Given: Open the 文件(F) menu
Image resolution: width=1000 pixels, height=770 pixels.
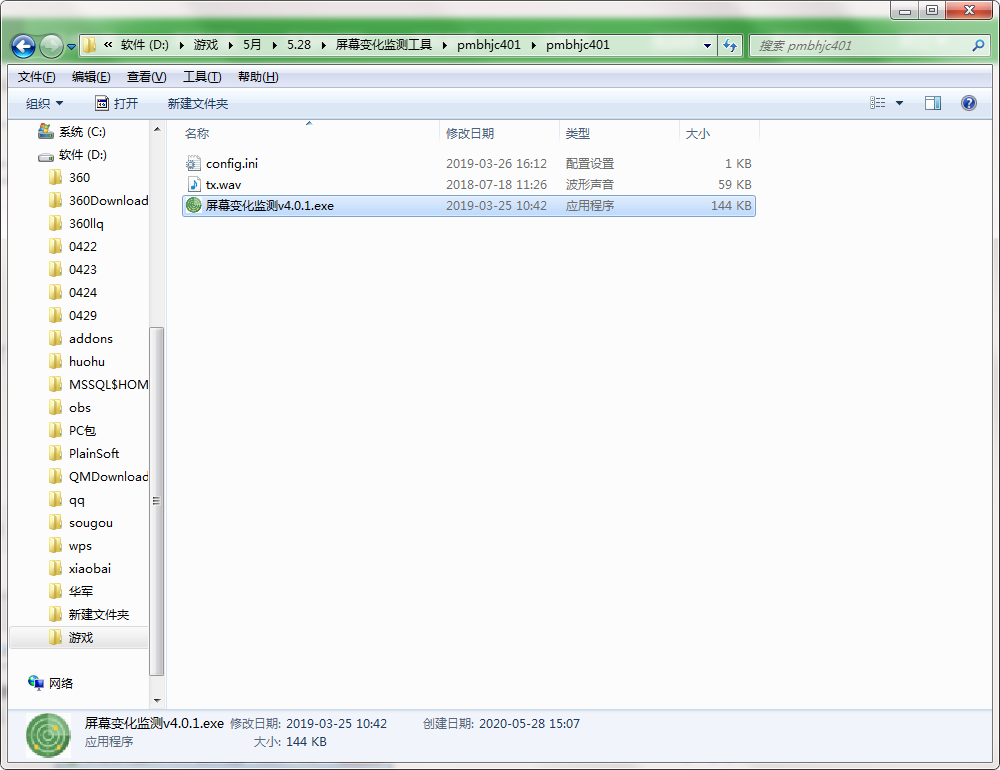Looking at the screenshot, I should pos(36,77).
